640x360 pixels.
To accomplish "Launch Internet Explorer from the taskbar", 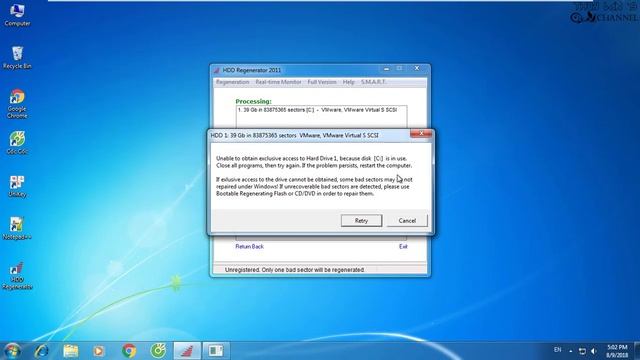I will click(42, 351).
